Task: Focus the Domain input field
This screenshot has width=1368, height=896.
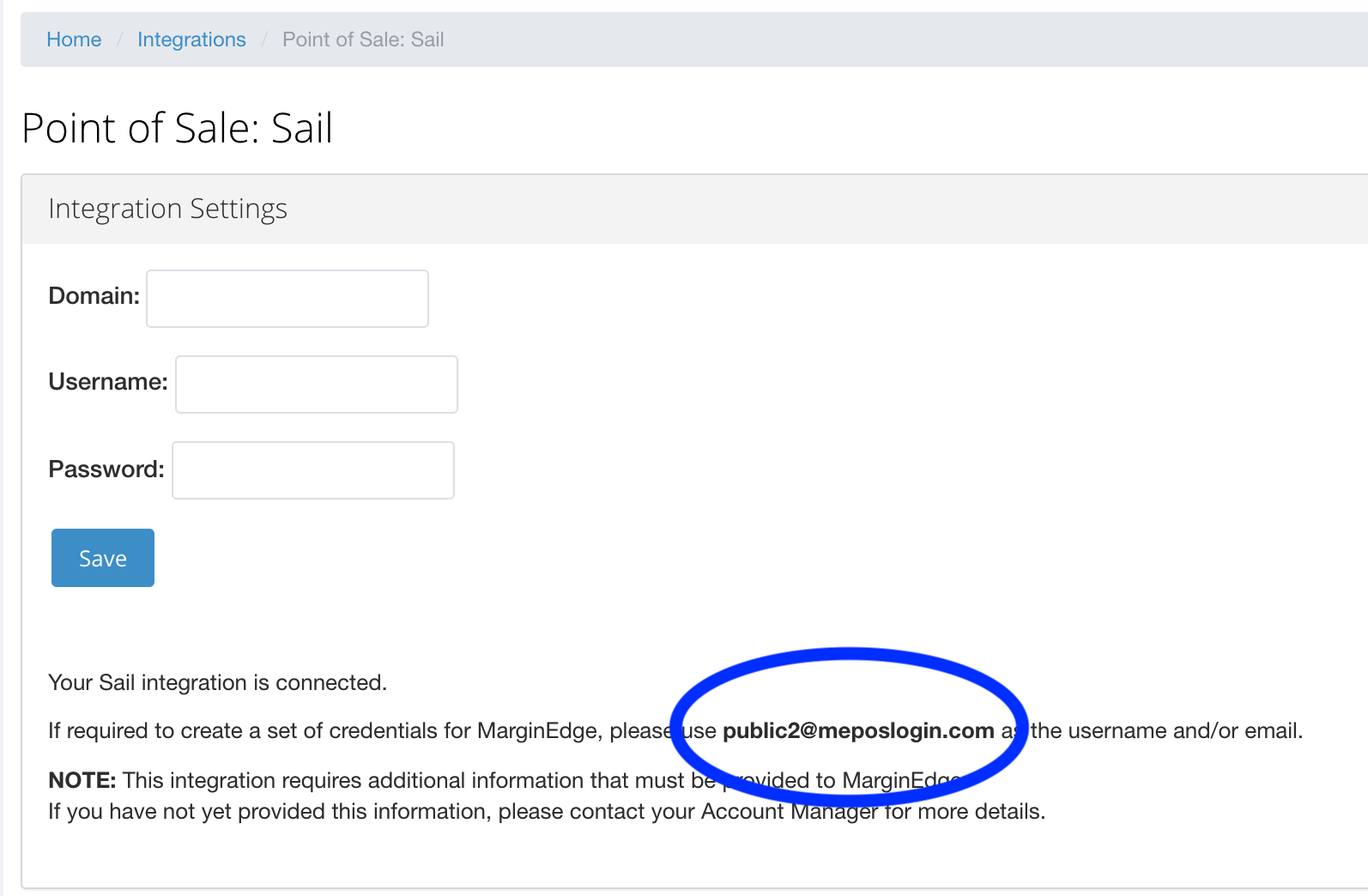Action: point(288,299)
